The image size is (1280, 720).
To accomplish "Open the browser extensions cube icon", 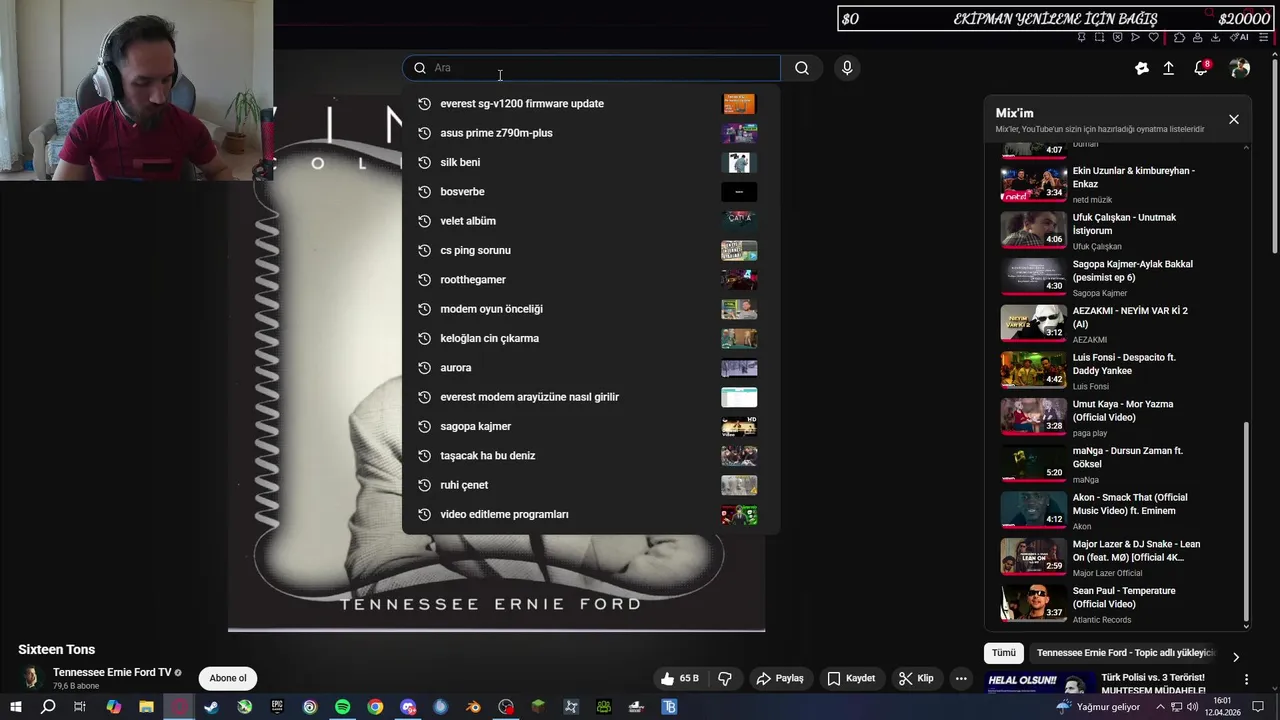I will pyautogui.click(x=1179, y=37).
